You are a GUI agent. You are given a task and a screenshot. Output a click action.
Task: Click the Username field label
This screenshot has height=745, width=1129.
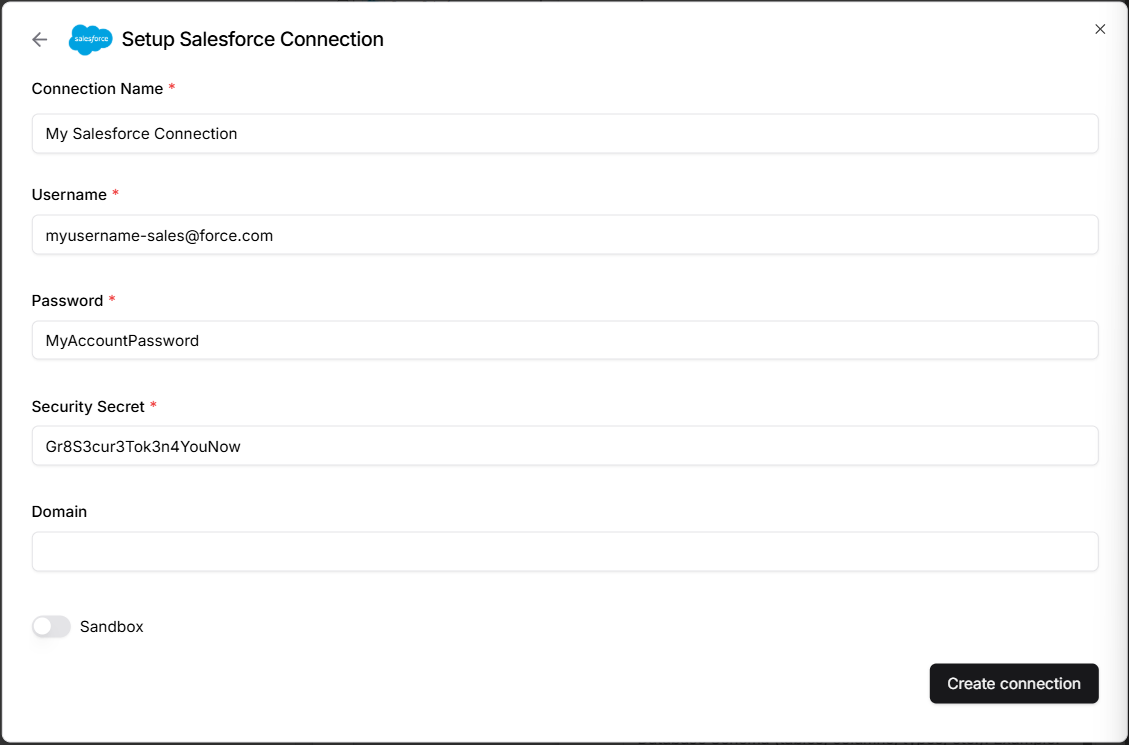pyautogui.click(x=69, y=195)
